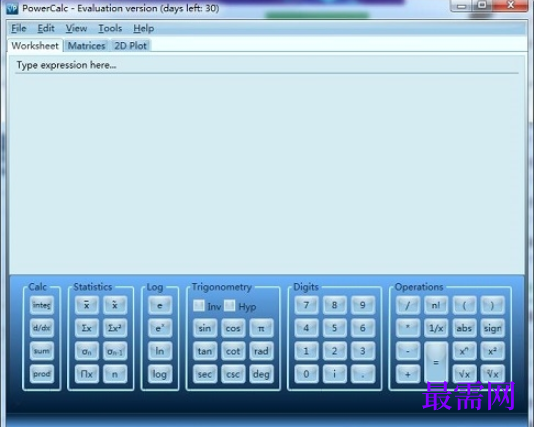The image size is (534, 427).
Task: Click digit 0
Action: point(307,374)
